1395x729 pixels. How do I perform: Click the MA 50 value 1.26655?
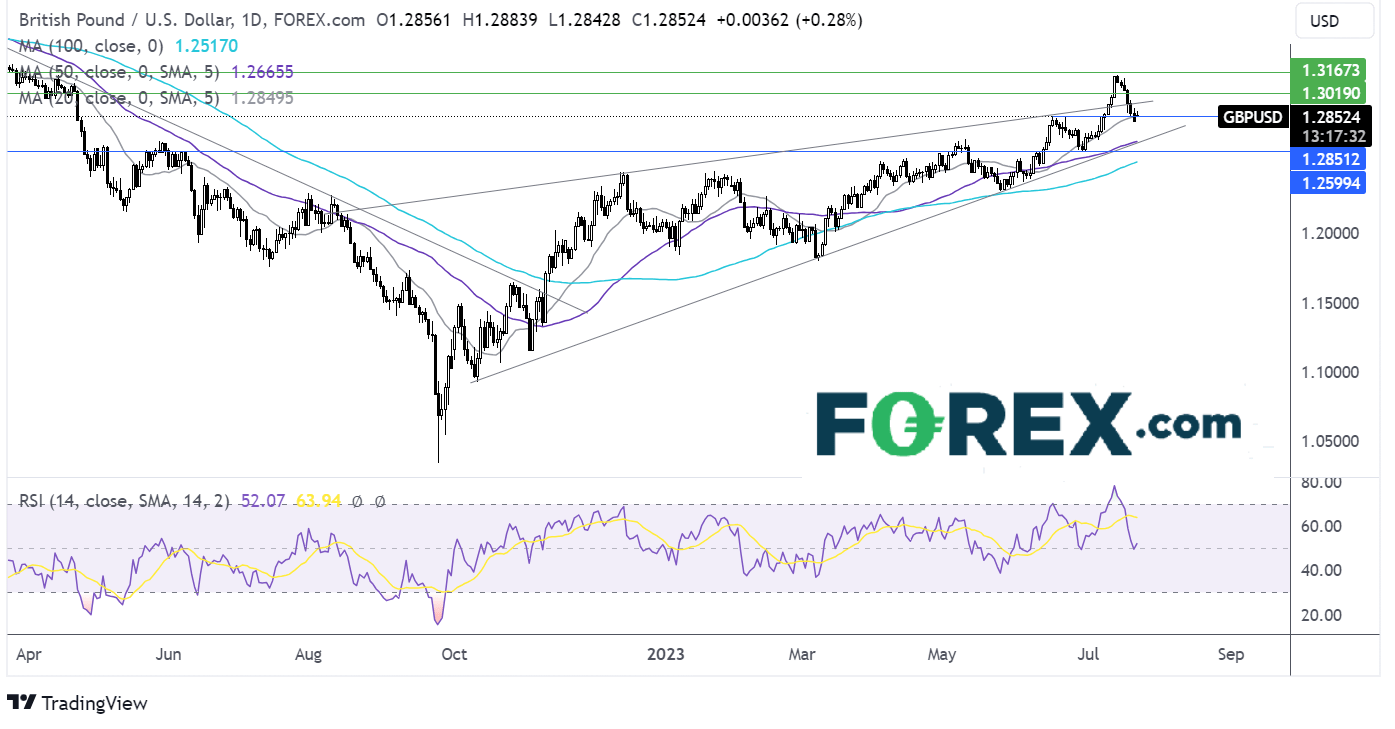(x=263, y=72)
